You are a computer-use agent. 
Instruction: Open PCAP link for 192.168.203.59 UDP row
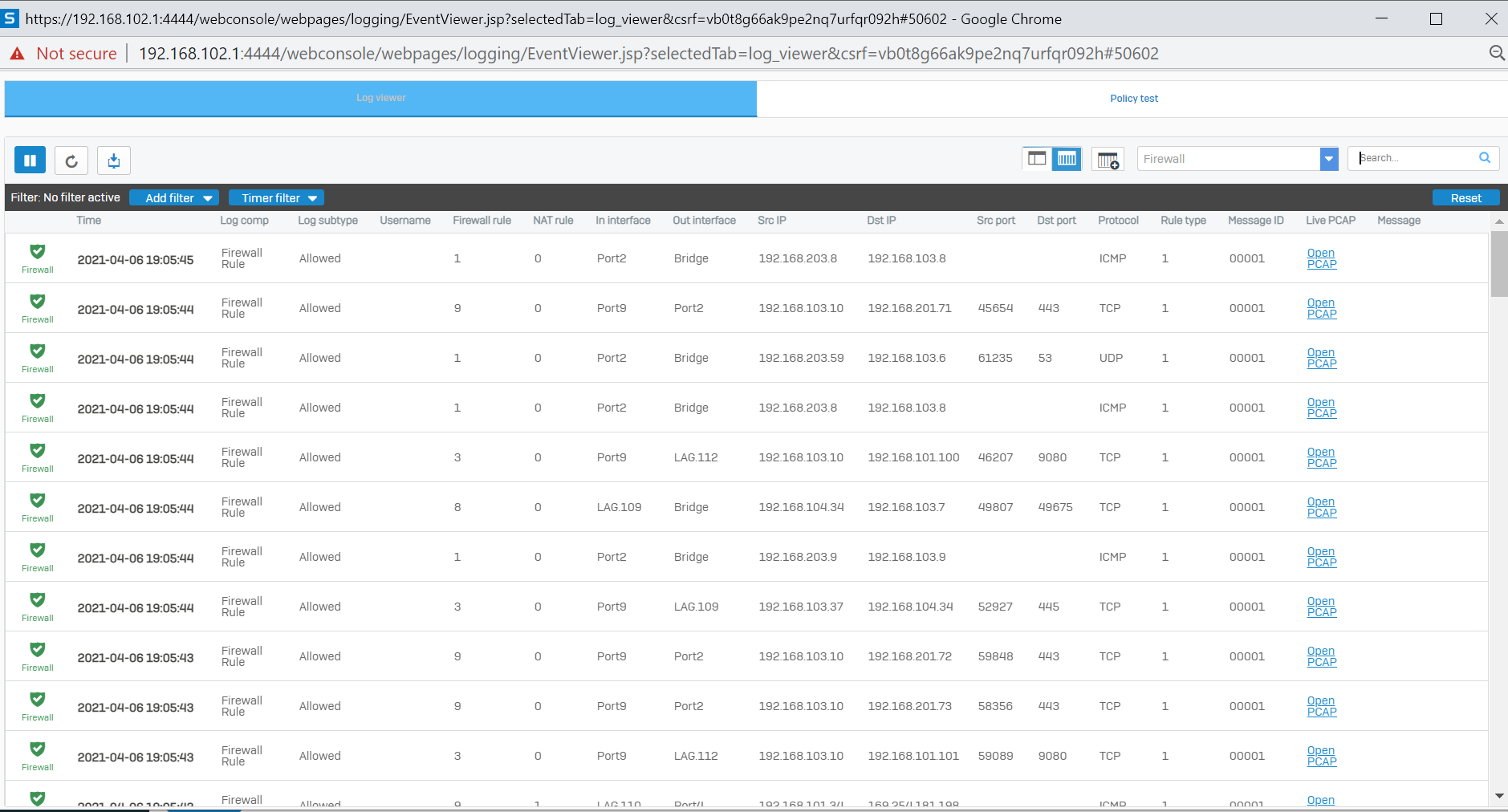(1321, 358)
